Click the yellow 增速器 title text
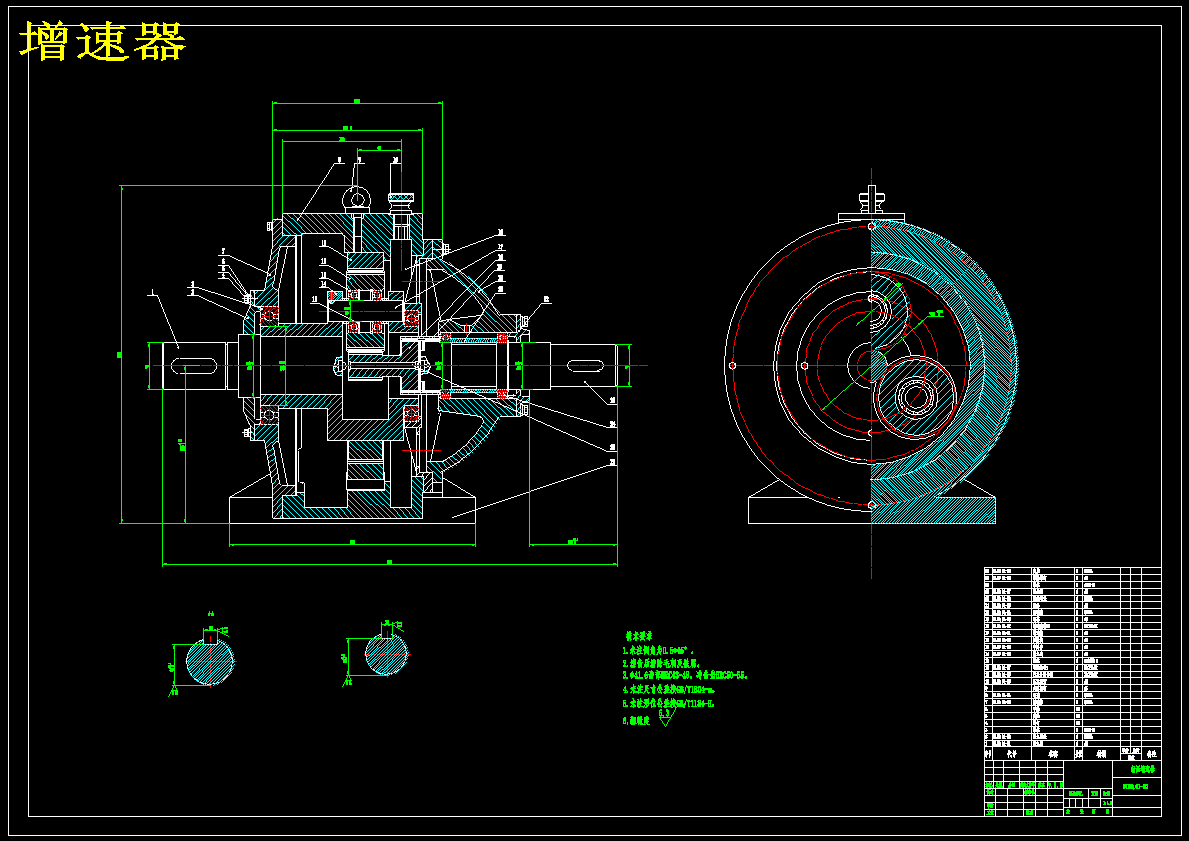 pyautogui.click(x=102, y=41)
